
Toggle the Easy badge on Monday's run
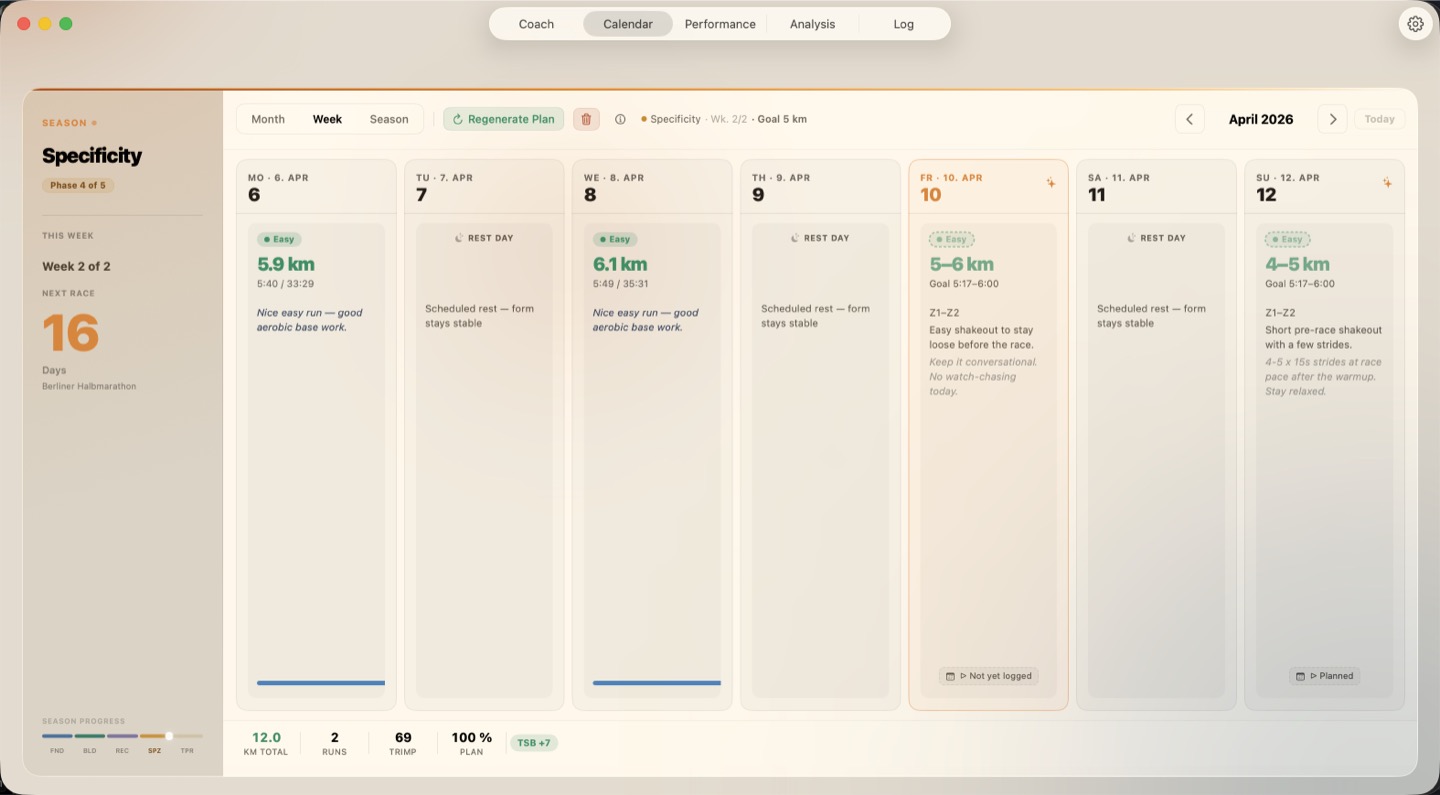(279, 239)
